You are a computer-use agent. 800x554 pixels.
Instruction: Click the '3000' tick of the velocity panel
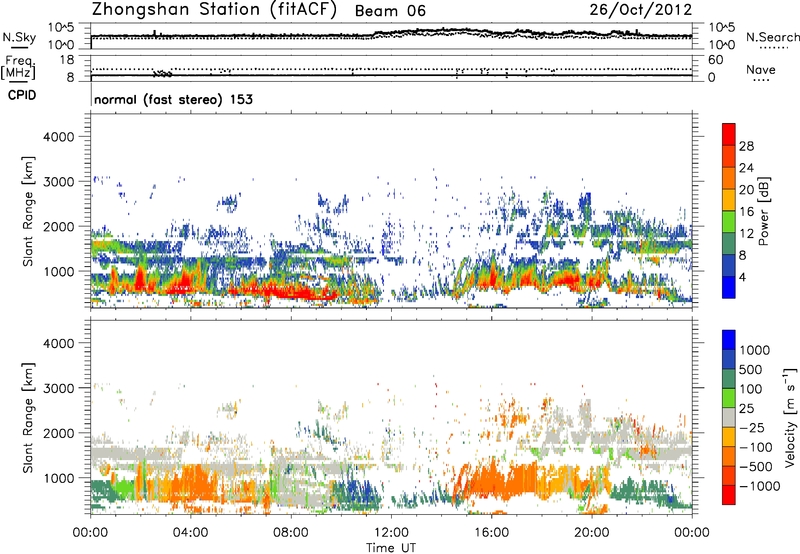58,388
